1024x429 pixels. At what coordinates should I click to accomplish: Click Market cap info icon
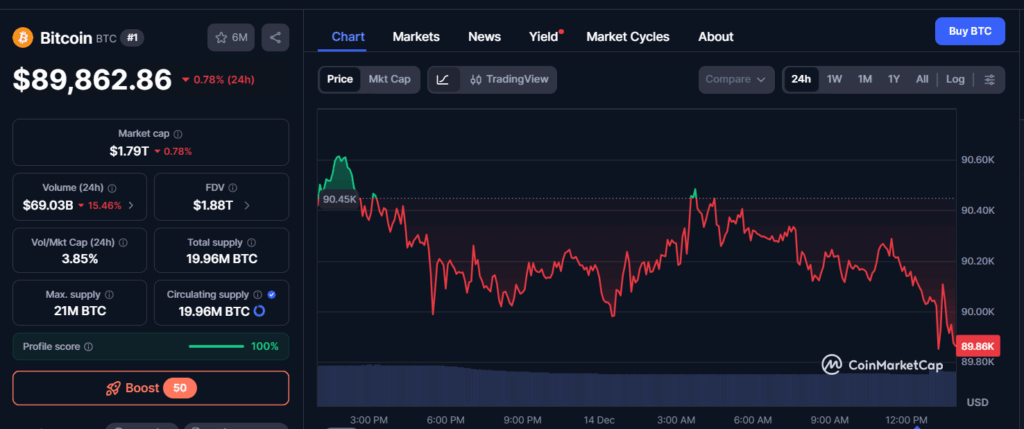point(178,134)
